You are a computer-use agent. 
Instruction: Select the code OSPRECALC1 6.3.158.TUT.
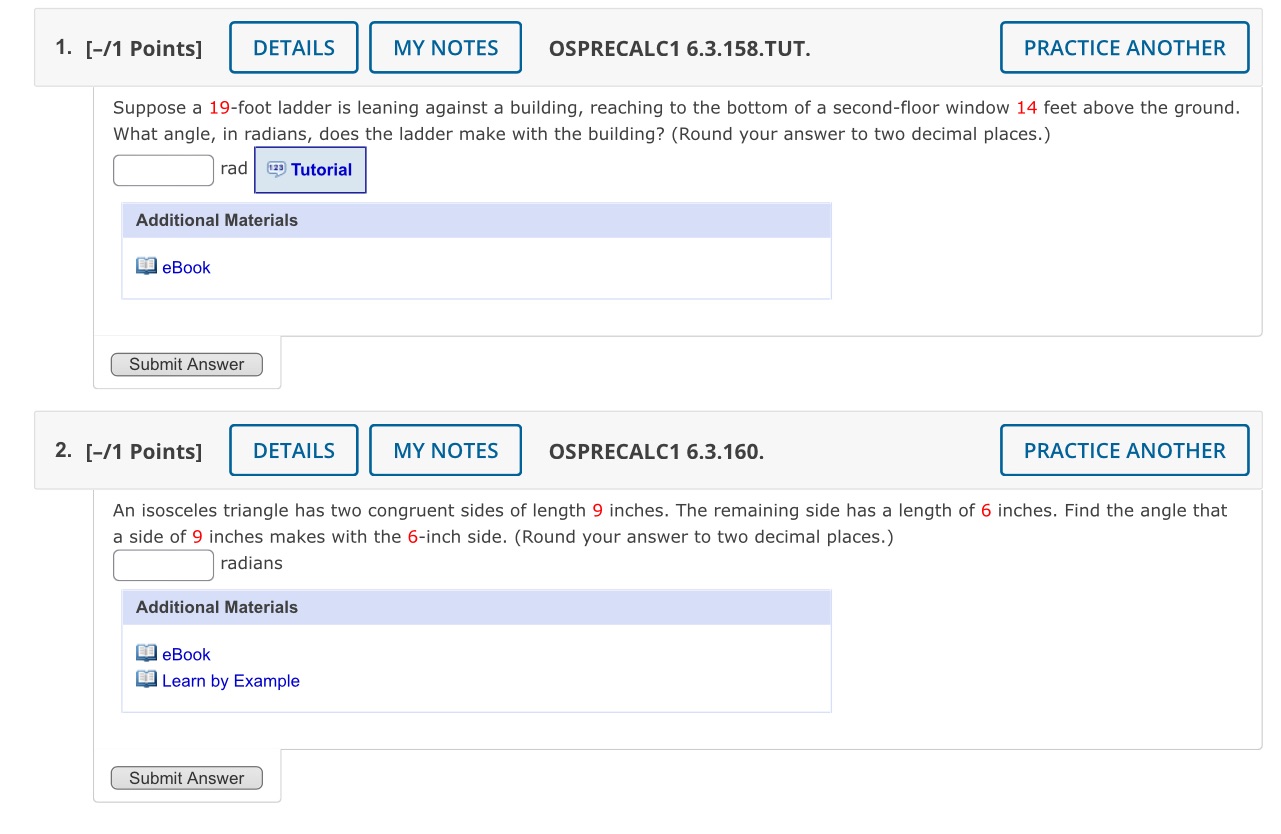pos(680,48)
